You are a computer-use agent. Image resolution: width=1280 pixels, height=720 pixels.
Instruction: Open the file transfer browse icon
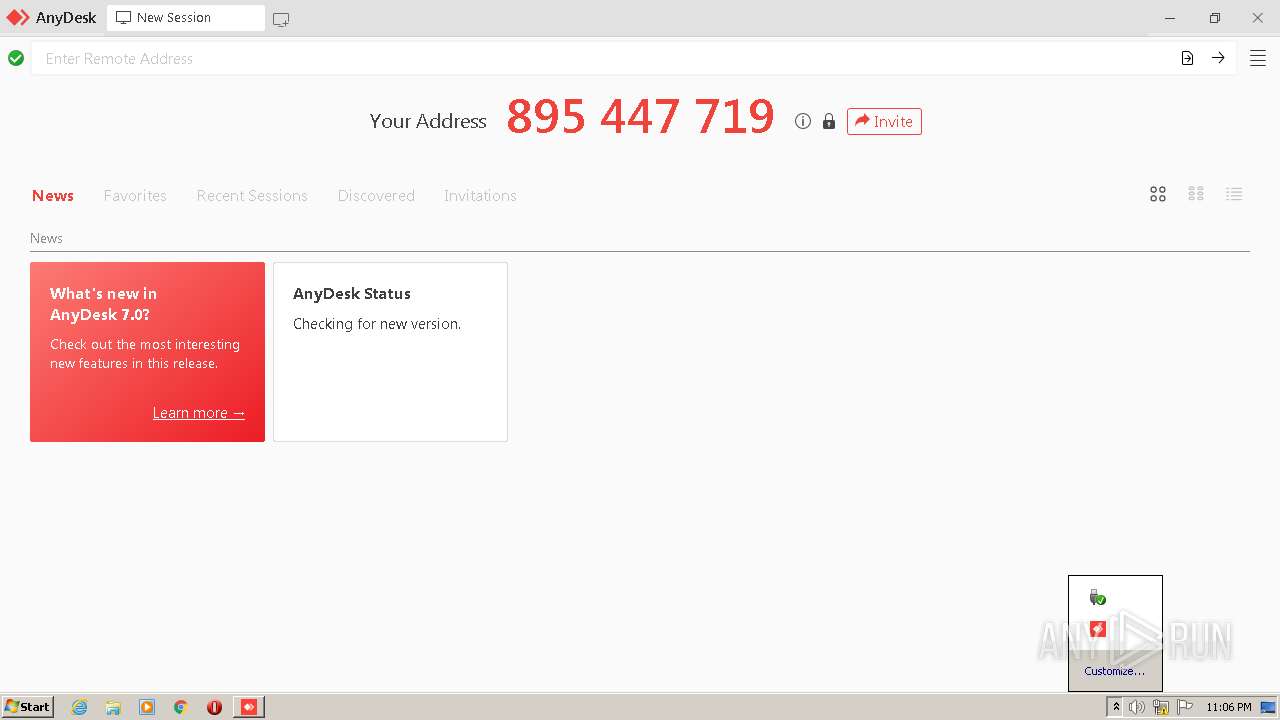tap(1187, 58)
